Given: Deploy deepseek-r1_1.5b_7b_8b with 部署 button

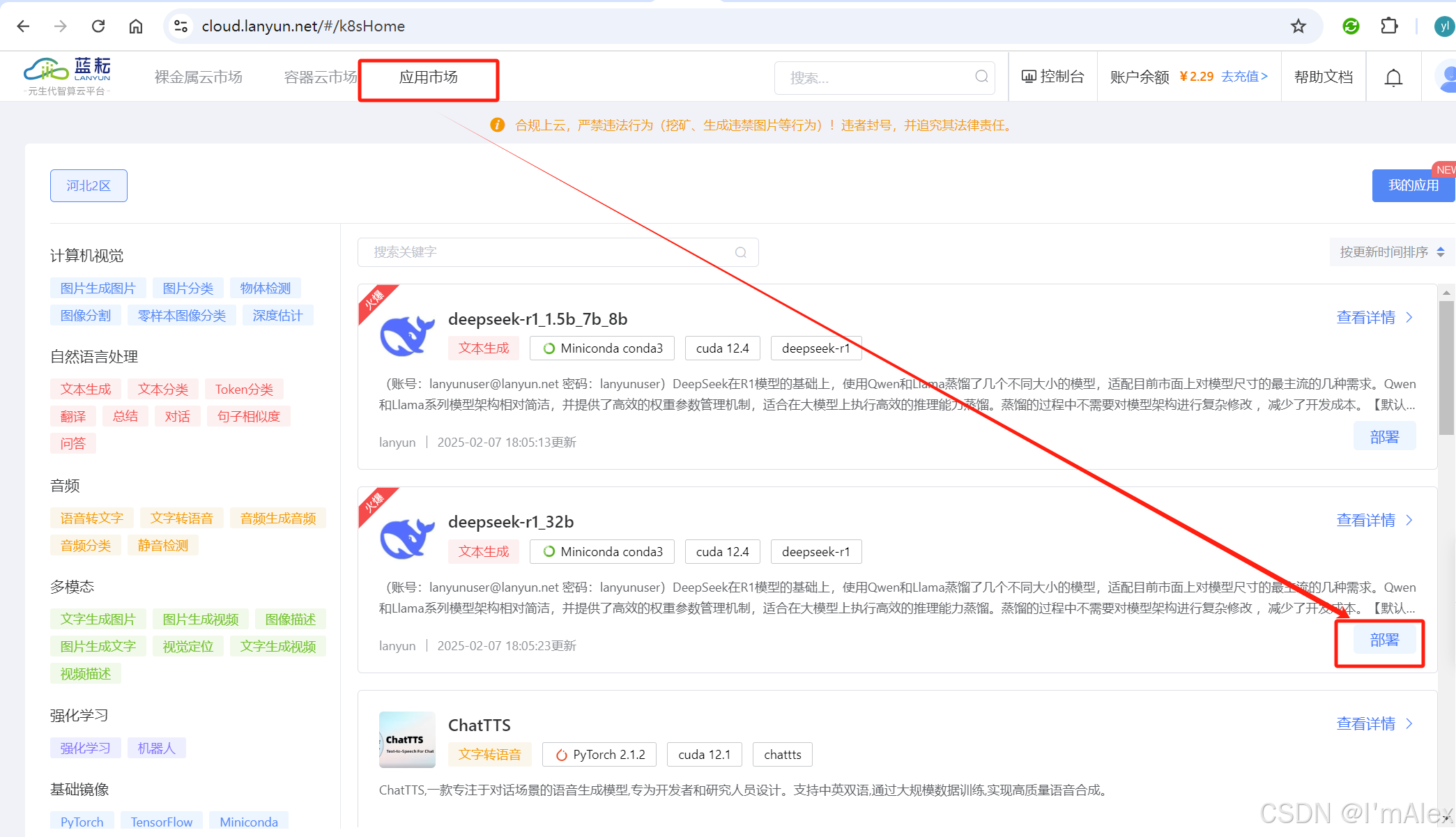Looking at the screenshot, I should point(1384,437).
